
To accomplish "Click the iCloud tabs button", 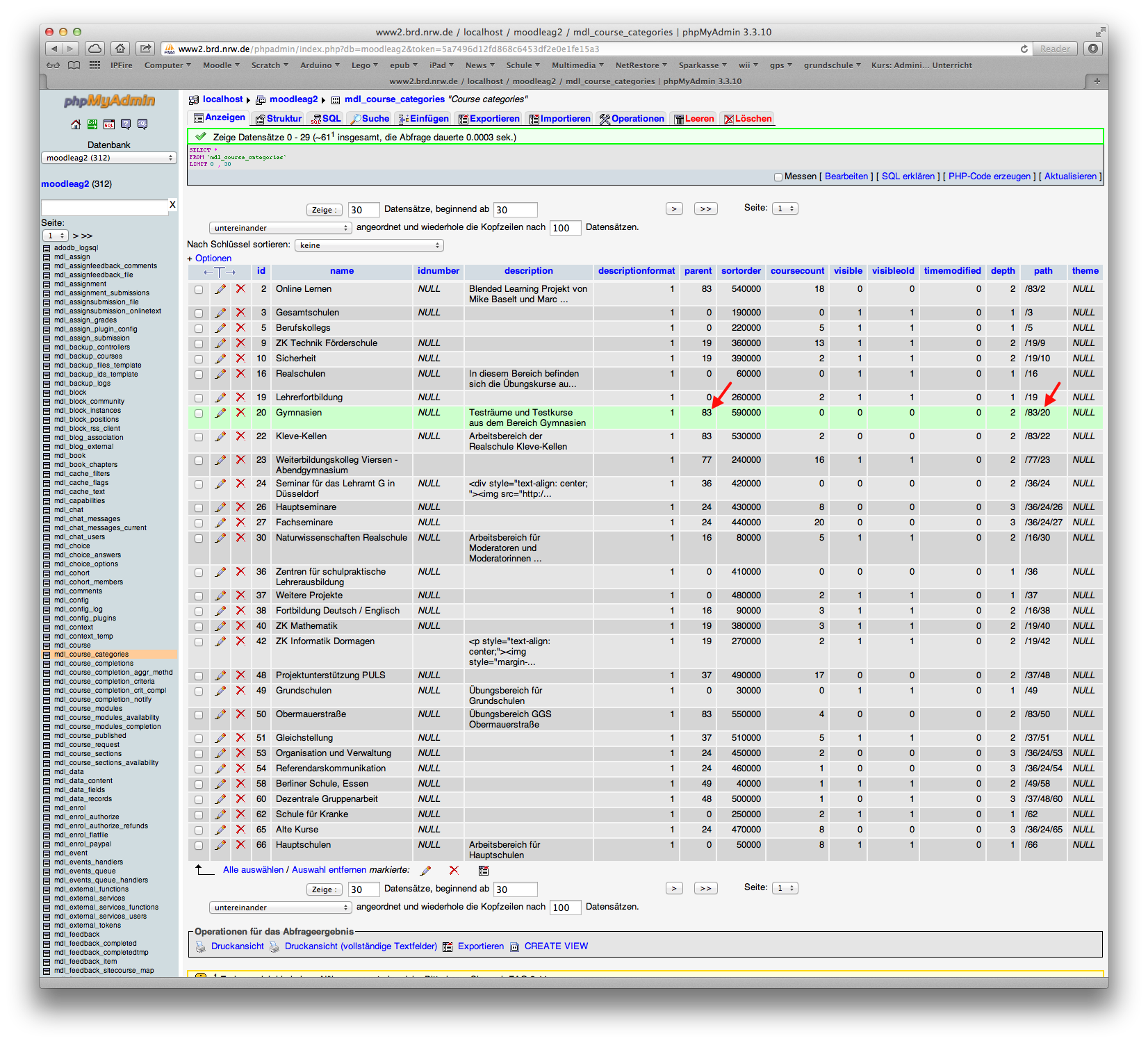I will [x=95, y=49].
